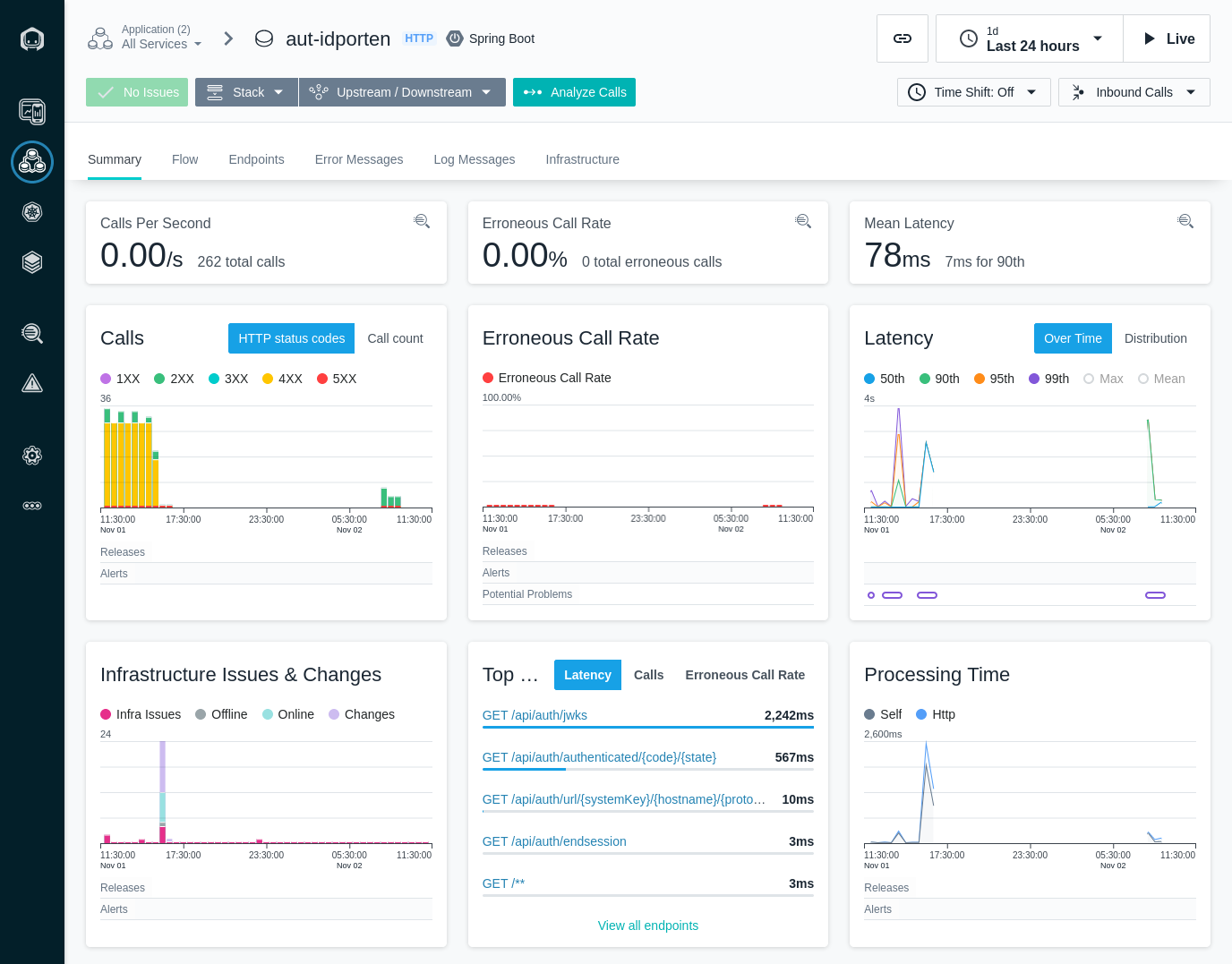Toggle the Http processing time series
1232x964 pixels.
tap(936, 714)
